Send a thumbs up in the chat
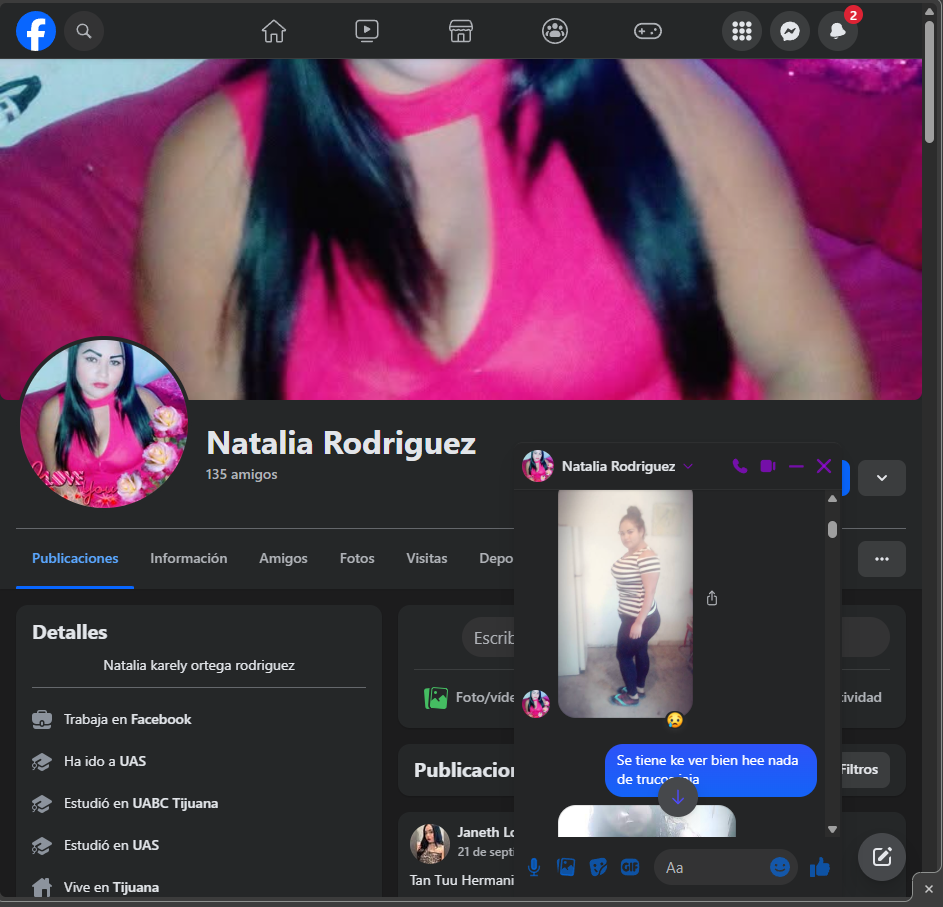The image size is (943, 907). [x=820, y=867]
